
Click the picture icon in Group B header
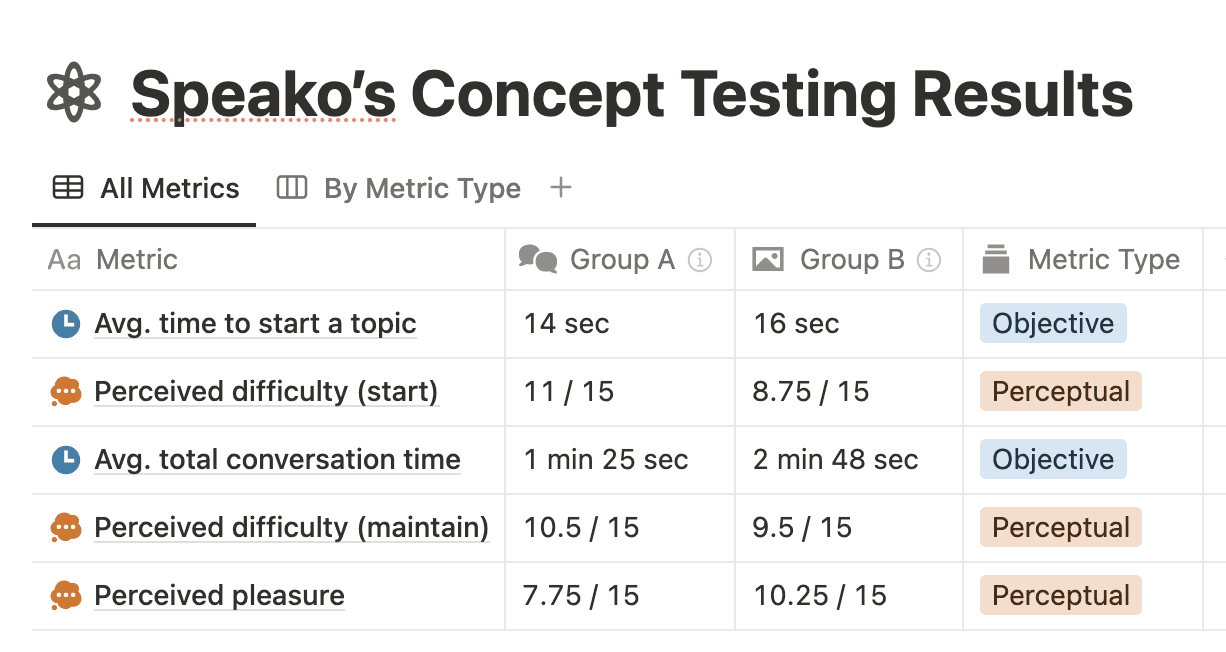(x=767, y=259)
